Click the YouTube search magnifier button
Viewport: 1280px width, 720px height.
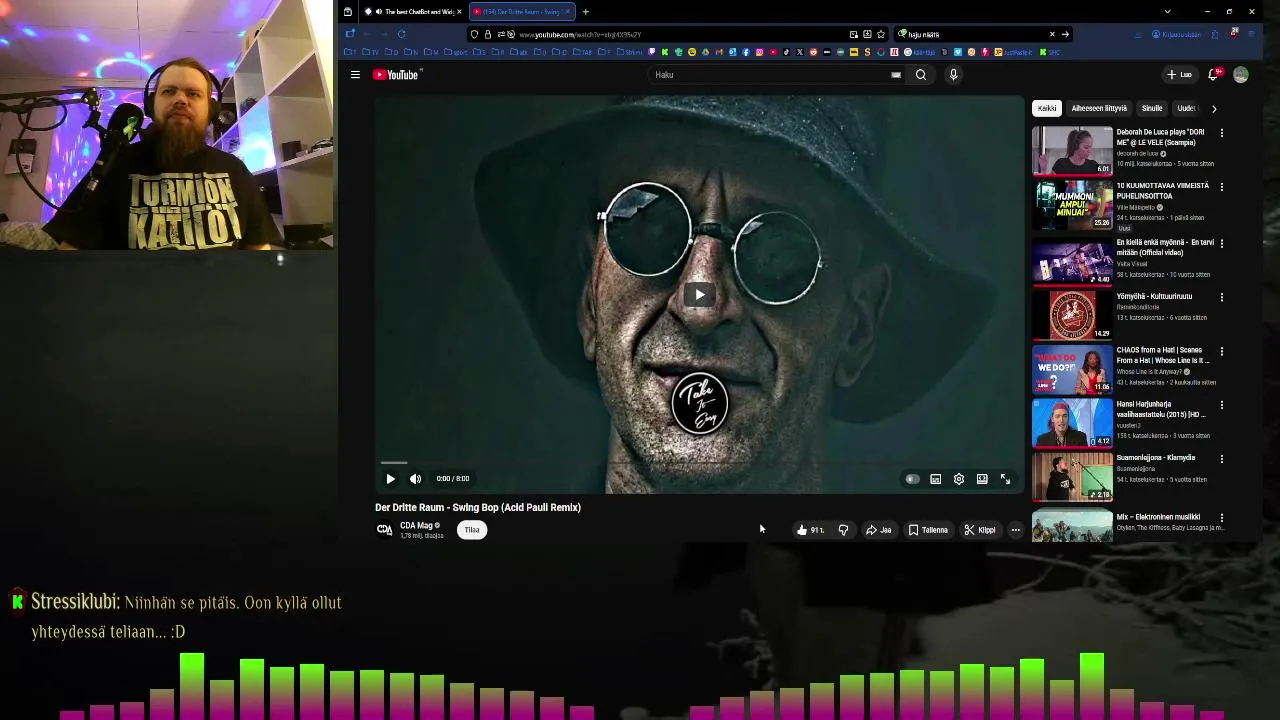pyautogui.click(x=921, y=74)
